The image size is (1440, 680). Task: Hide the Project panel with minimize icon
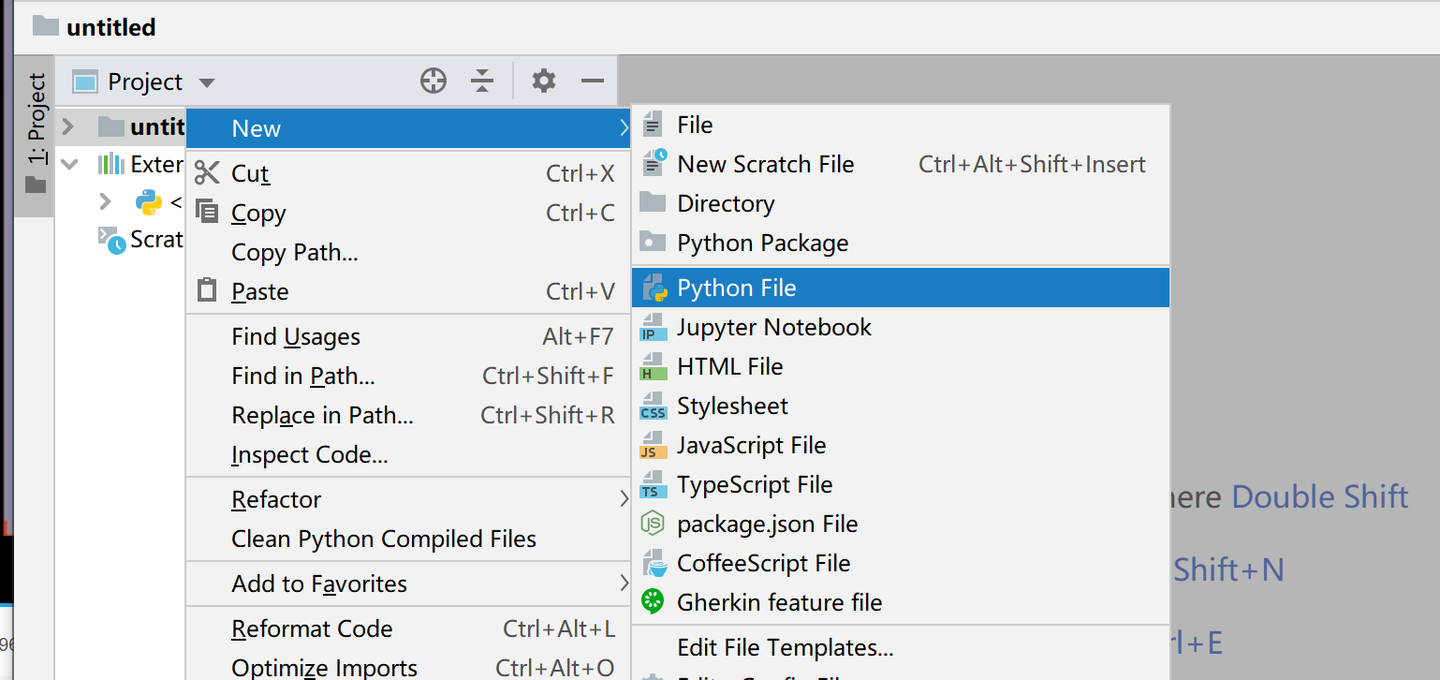[593, 81]
